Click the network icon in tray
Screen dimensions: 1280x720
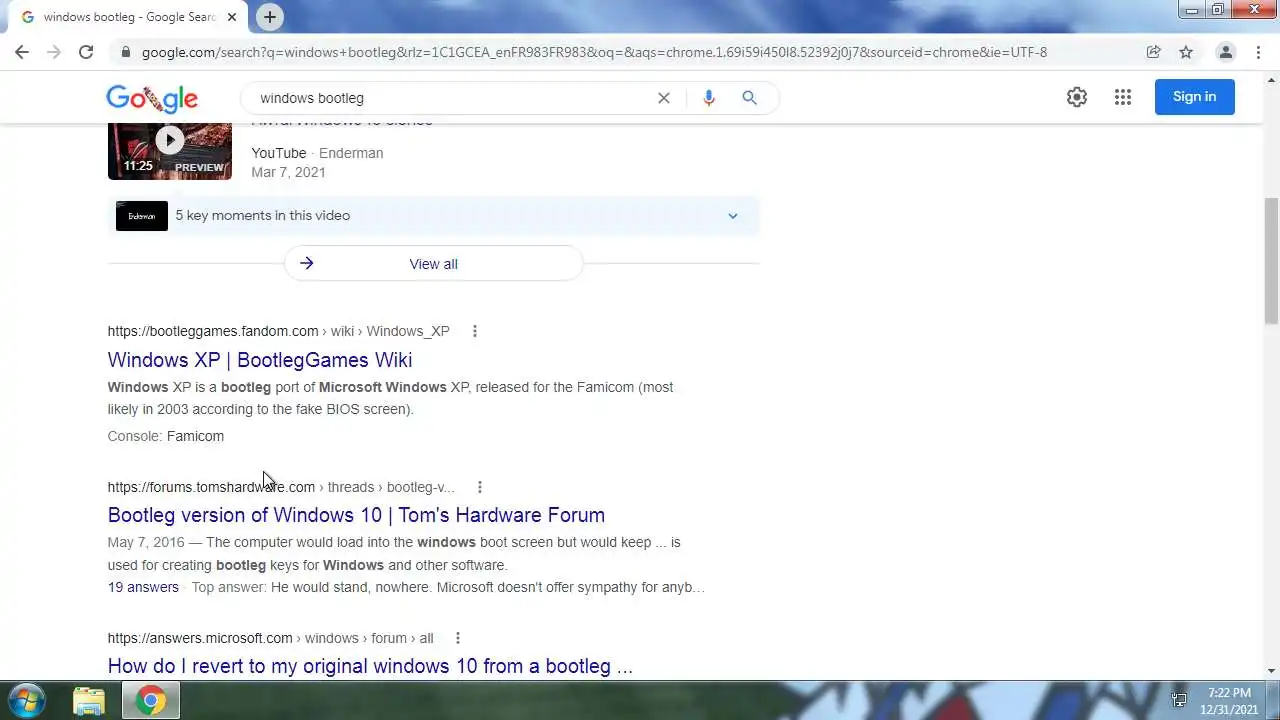point(1179,700)
